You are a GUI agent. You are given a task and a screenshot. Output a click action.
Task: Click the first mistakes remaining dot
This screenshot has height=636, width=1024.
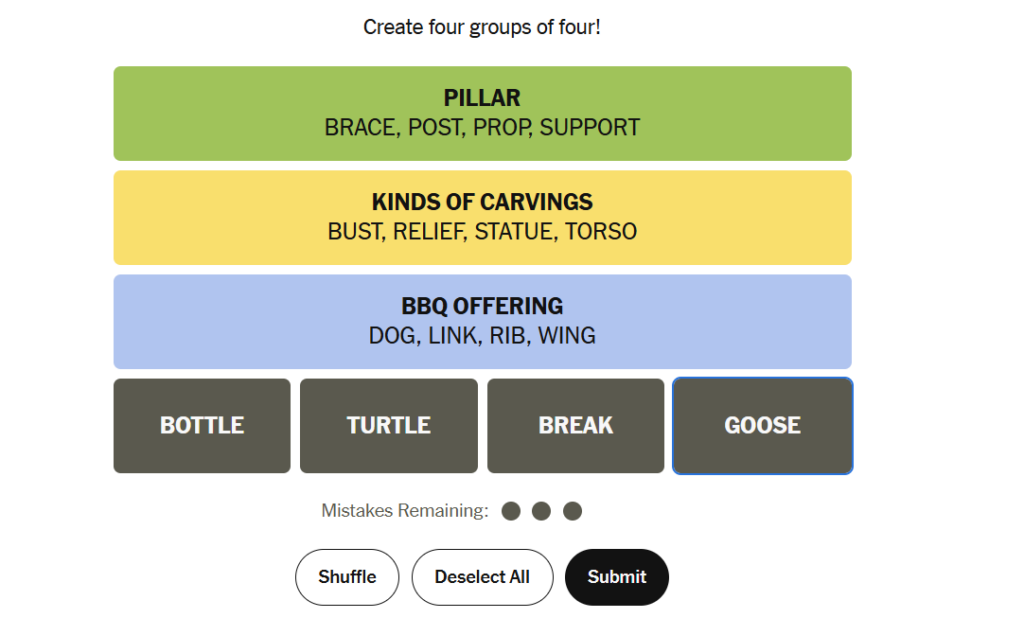(511, 511)
